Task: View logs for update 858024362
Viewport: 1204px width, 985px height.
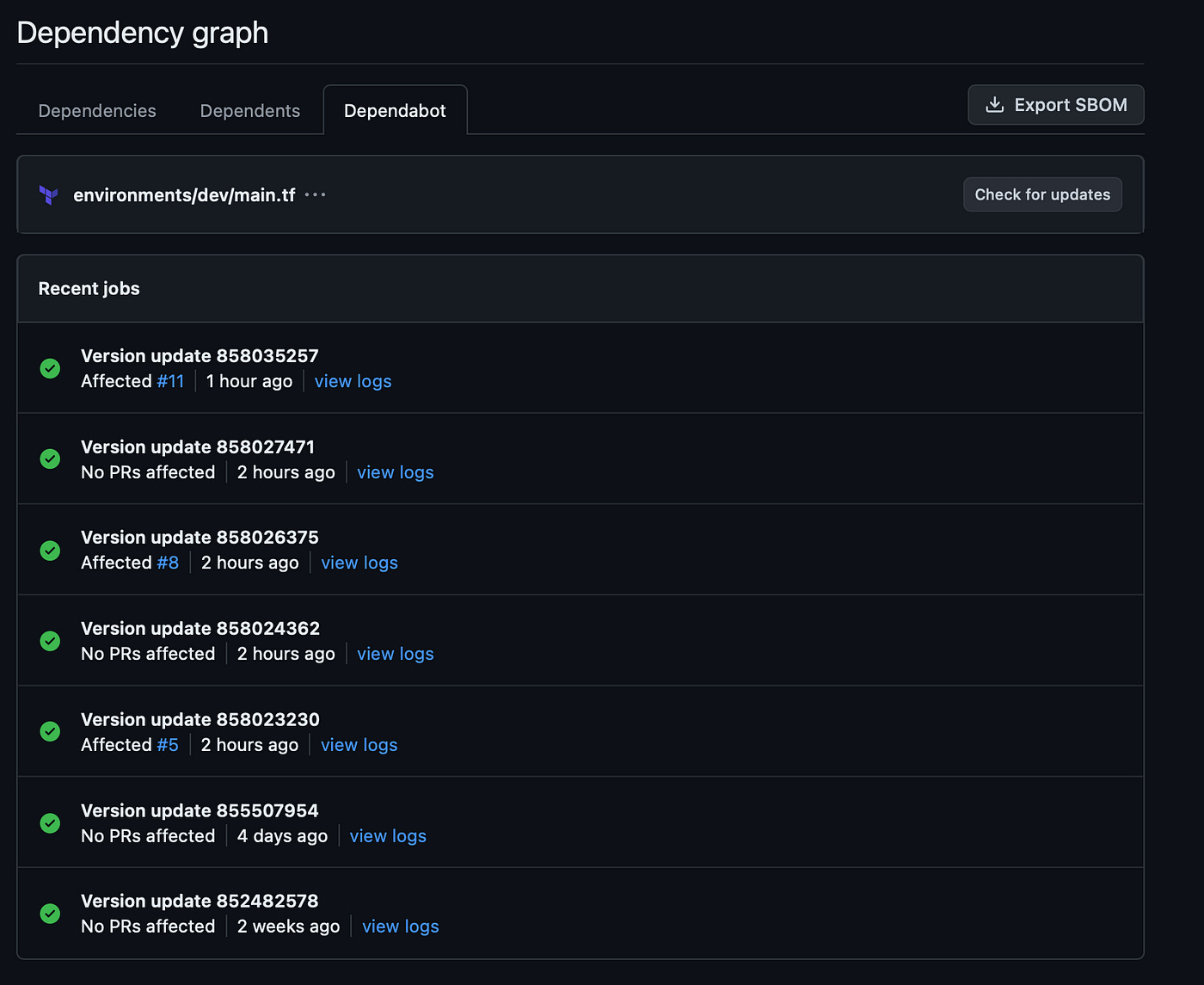Action: [x=396, y=654]
